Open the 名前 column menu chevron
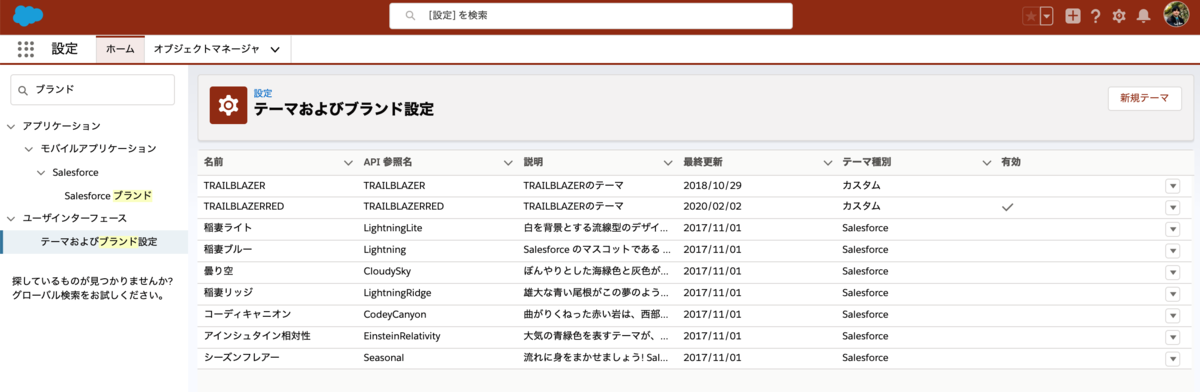The height and width of the screenshot is (392, 1200). (x=348, y=162)
